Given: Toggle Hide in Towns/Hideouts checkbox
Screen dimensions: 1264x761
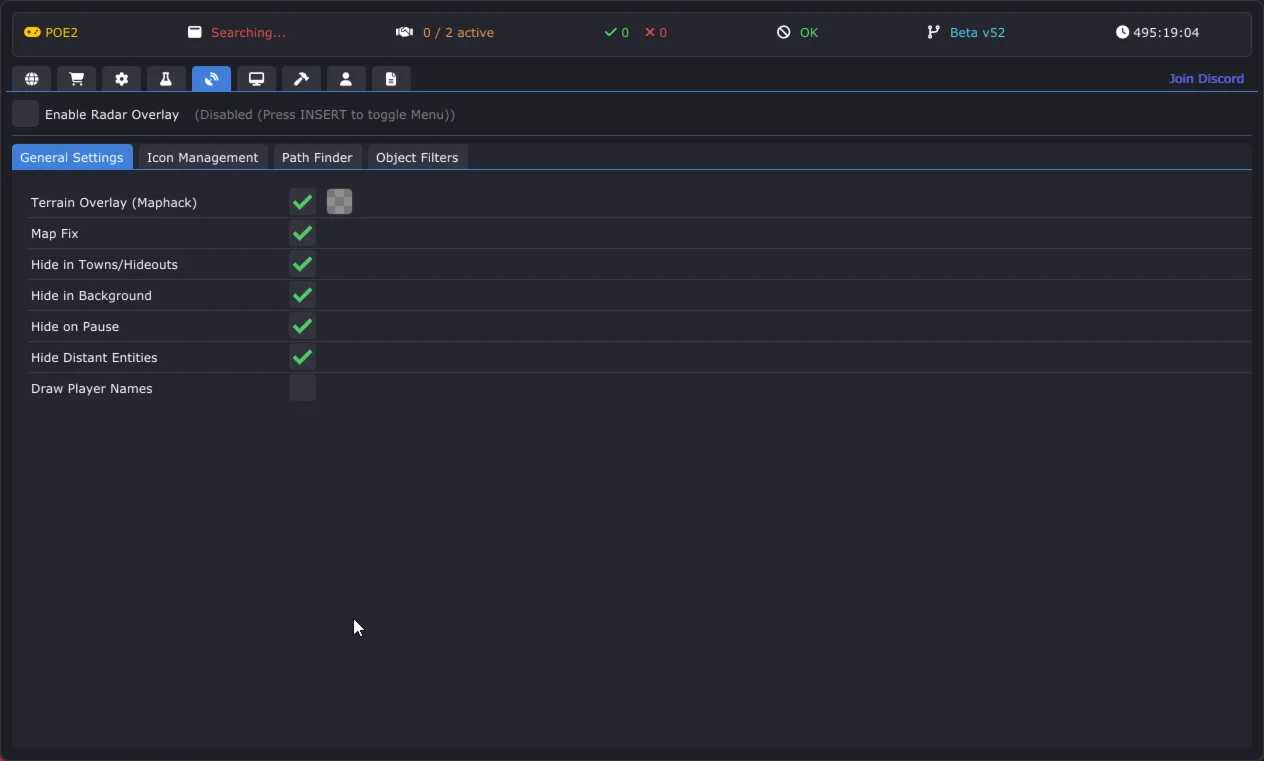Looking at the screenshot, I should point(302,264).
